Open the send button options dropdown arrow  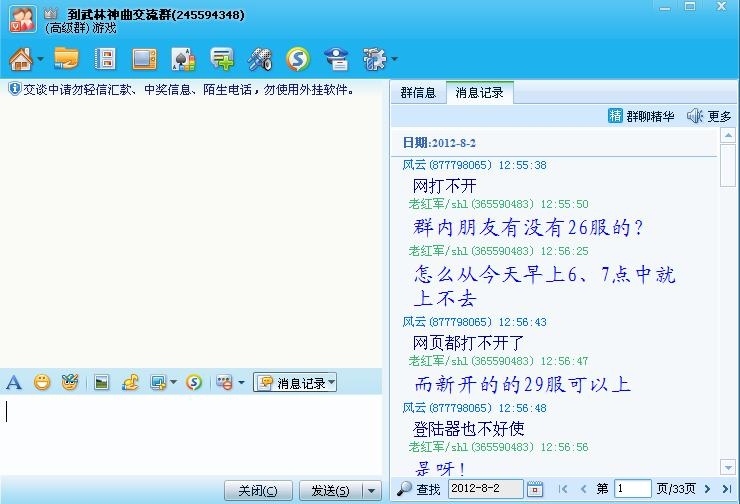(x=372, y=490)
